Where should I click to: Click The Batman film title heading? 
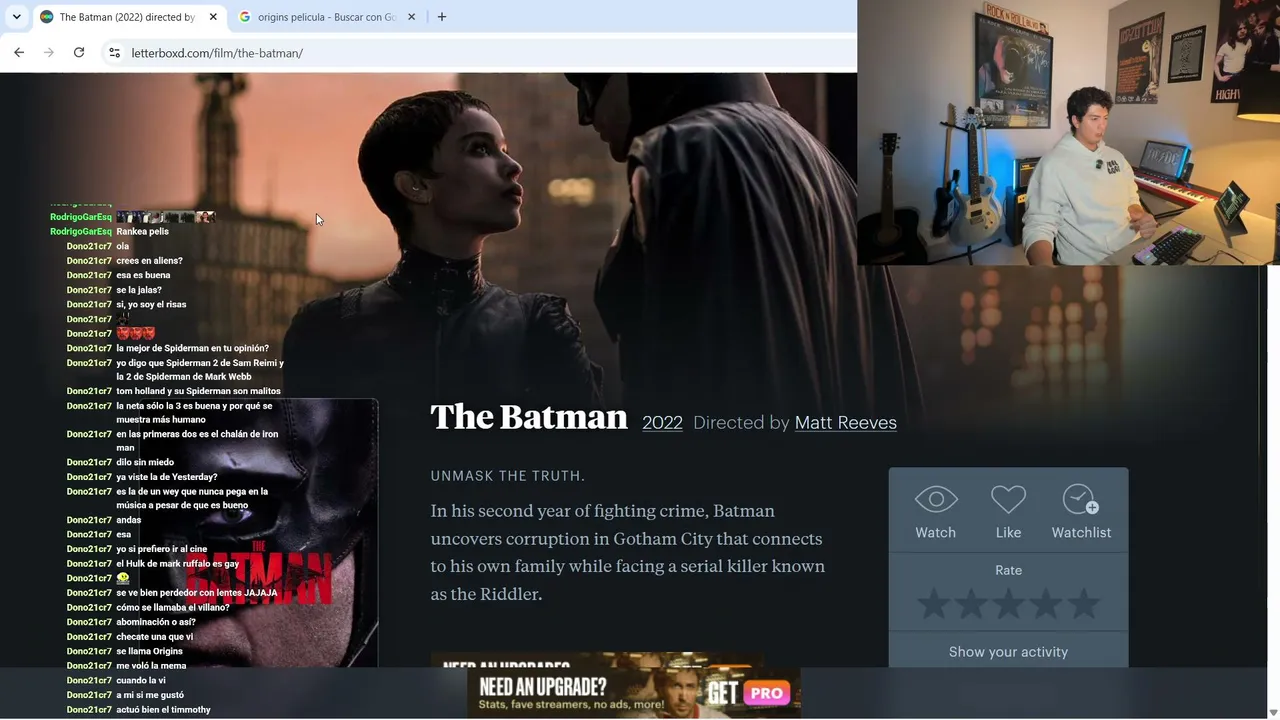tap(529, 417)
